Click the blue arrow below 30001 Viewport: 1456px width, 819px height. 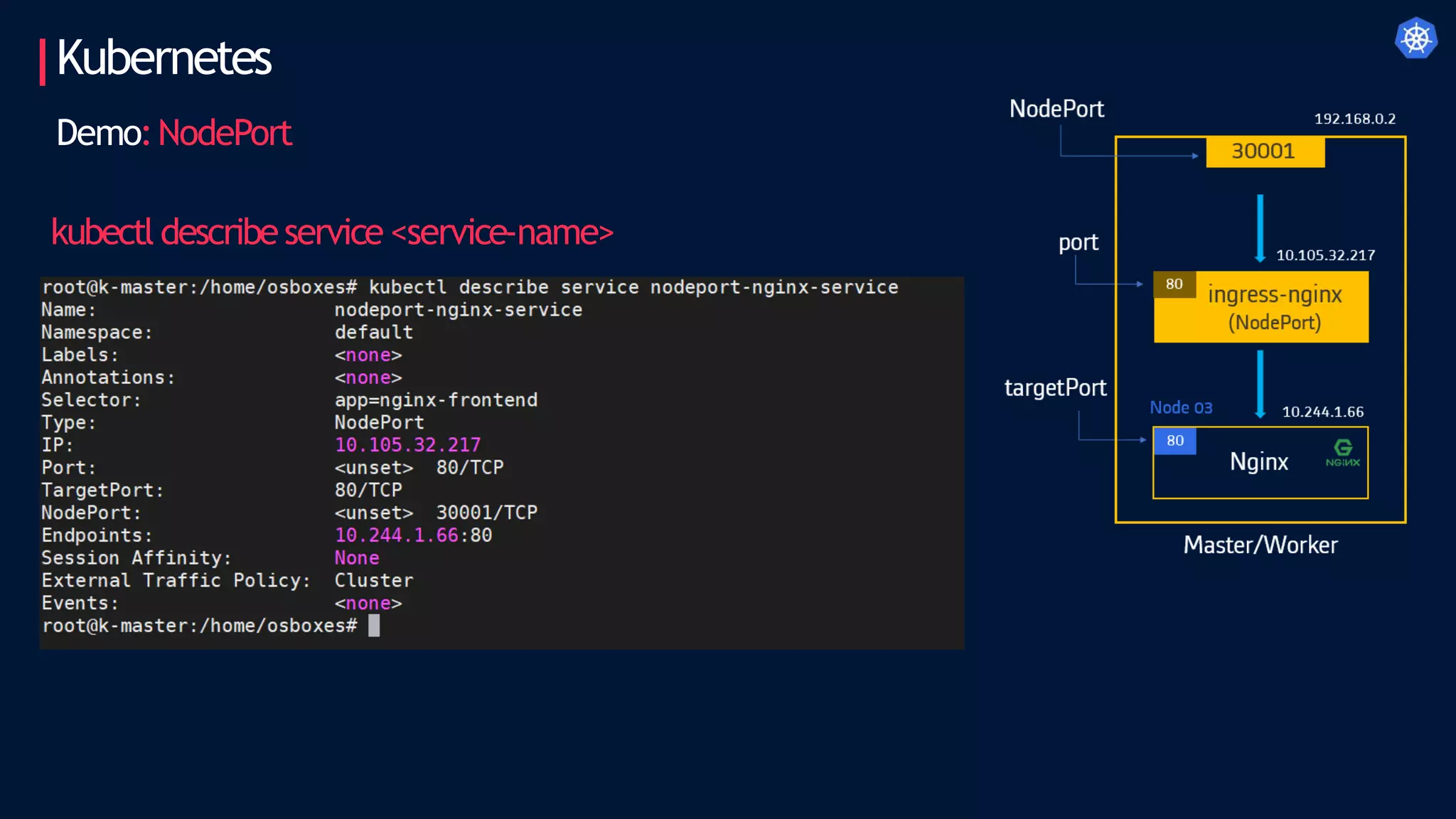[1260, 227]
